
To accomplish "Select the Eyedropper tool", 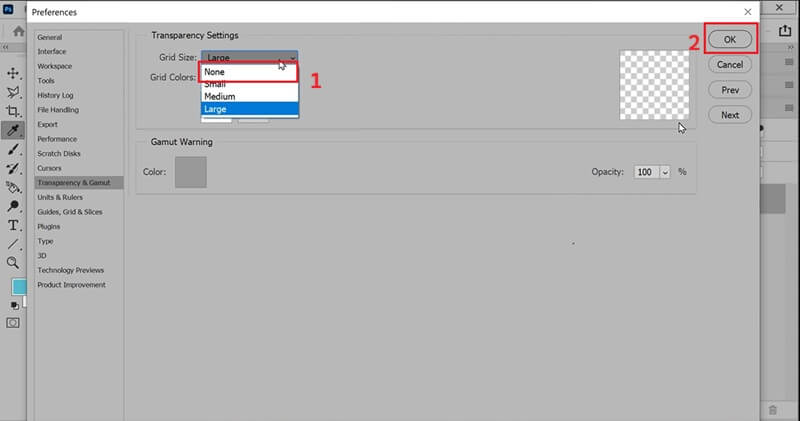I will (x=13, y=130).
